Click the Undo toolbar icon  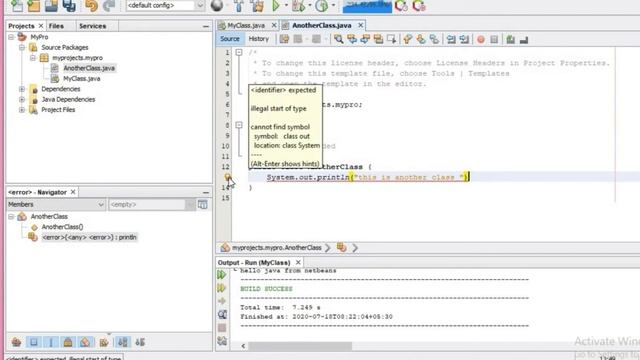click(x=91, y=5)
